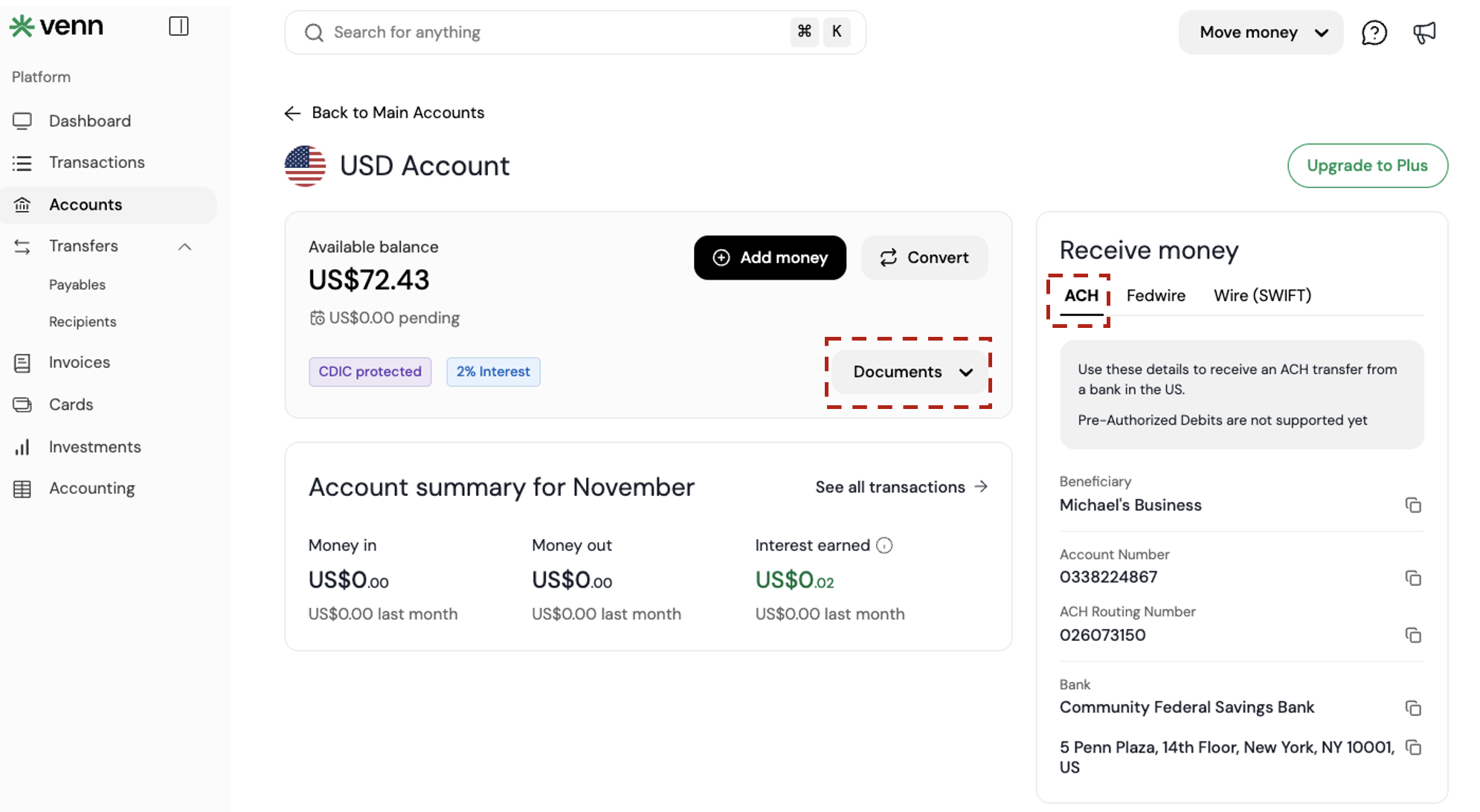The height and width of the screenshot is (812, 1480).
Task: Go back to Main Accounts
Action: 385,113
